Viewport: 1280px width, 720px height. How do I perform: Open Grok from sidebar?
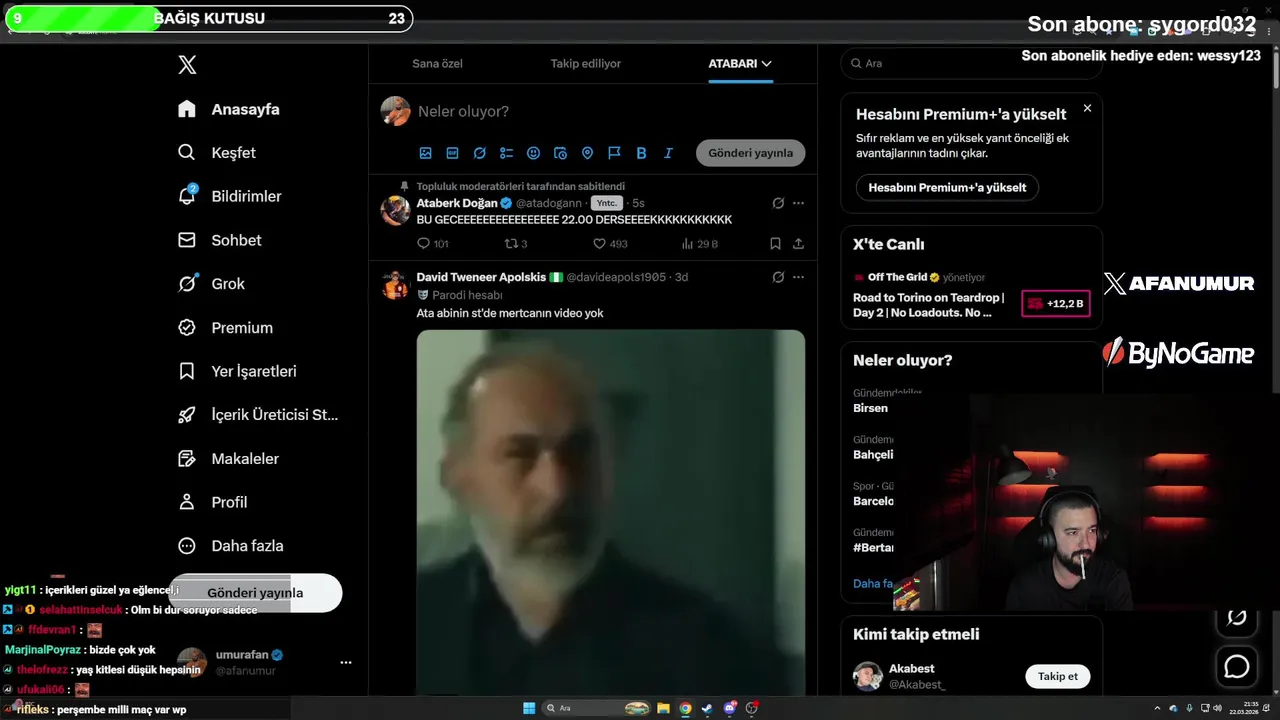click(x=211, y=284)
